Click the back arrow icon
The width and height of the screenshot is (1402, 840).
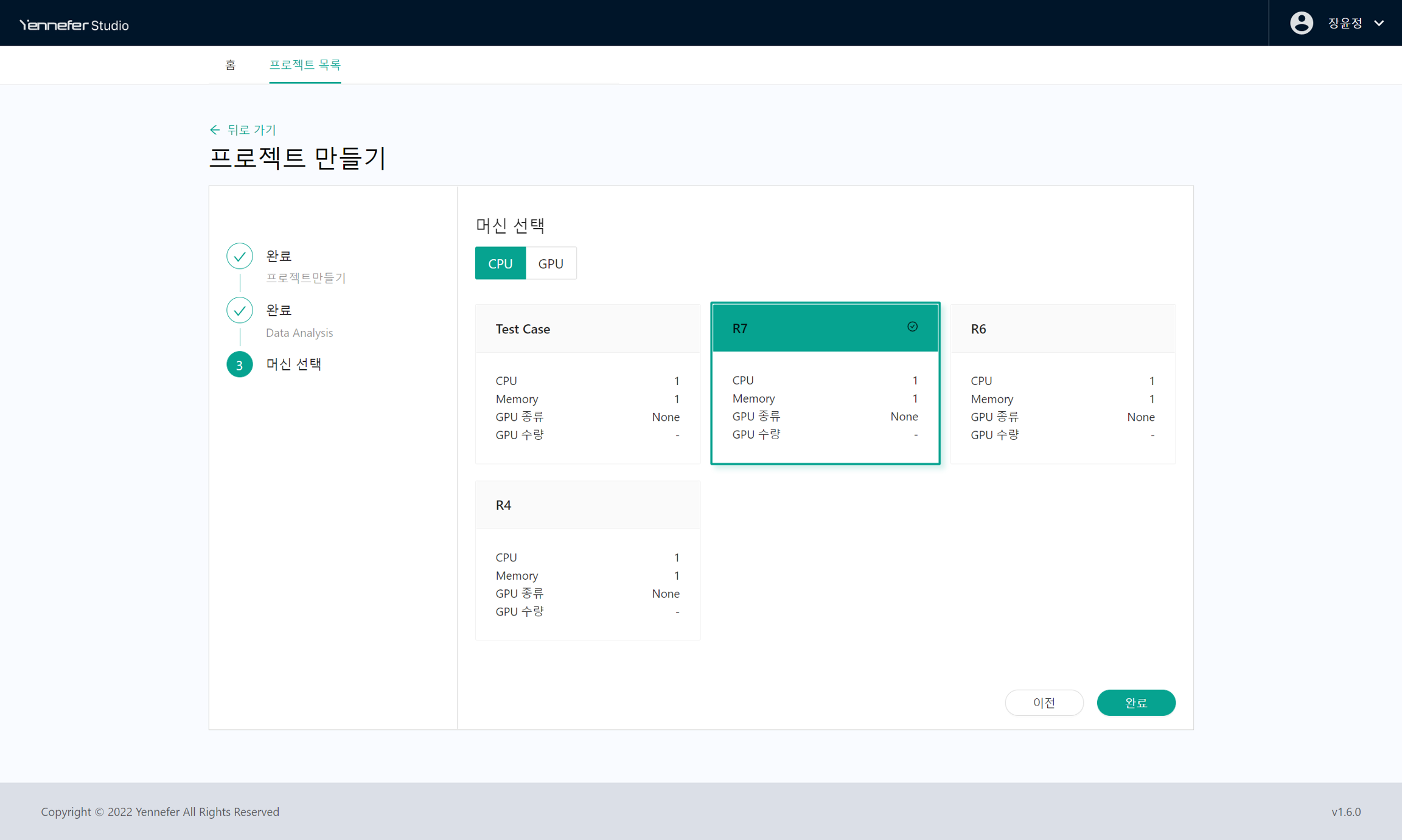(x=214, y=130)
